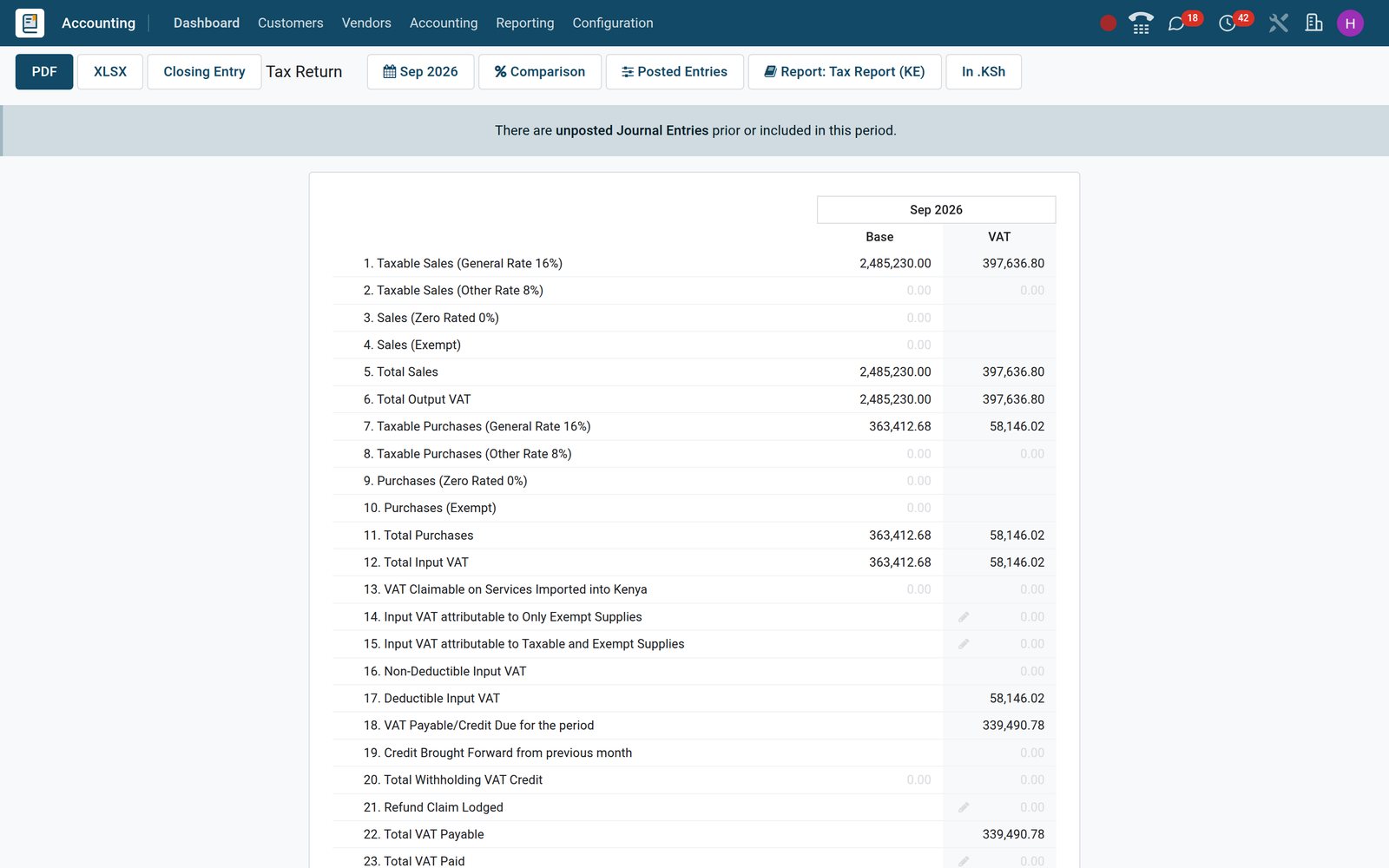Screen dimensions: 1389x868
Task: Open the Posted Entries options dropdown
Action: coord(675,72)
